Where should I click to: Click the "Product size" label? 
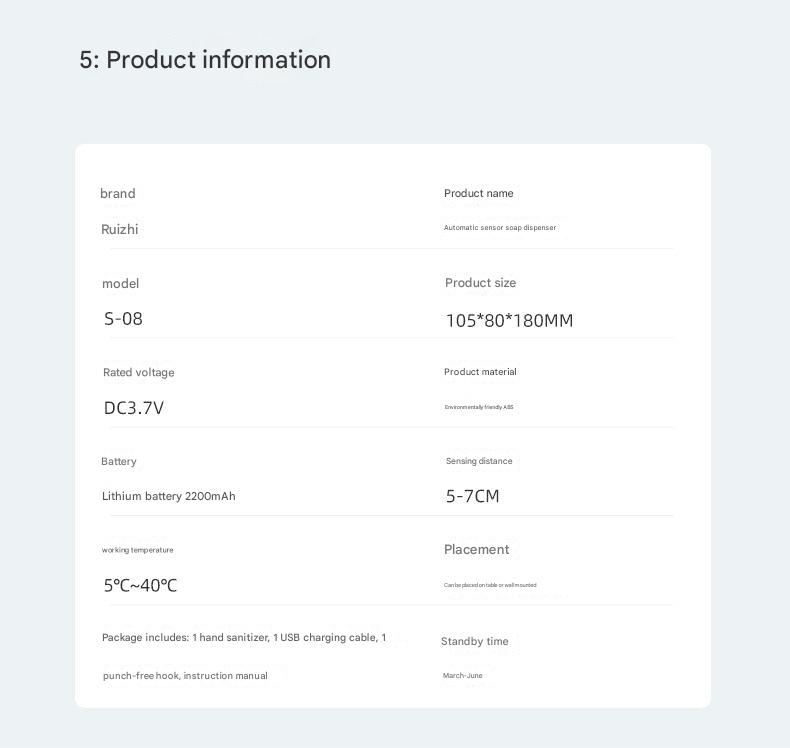[480, 283]
